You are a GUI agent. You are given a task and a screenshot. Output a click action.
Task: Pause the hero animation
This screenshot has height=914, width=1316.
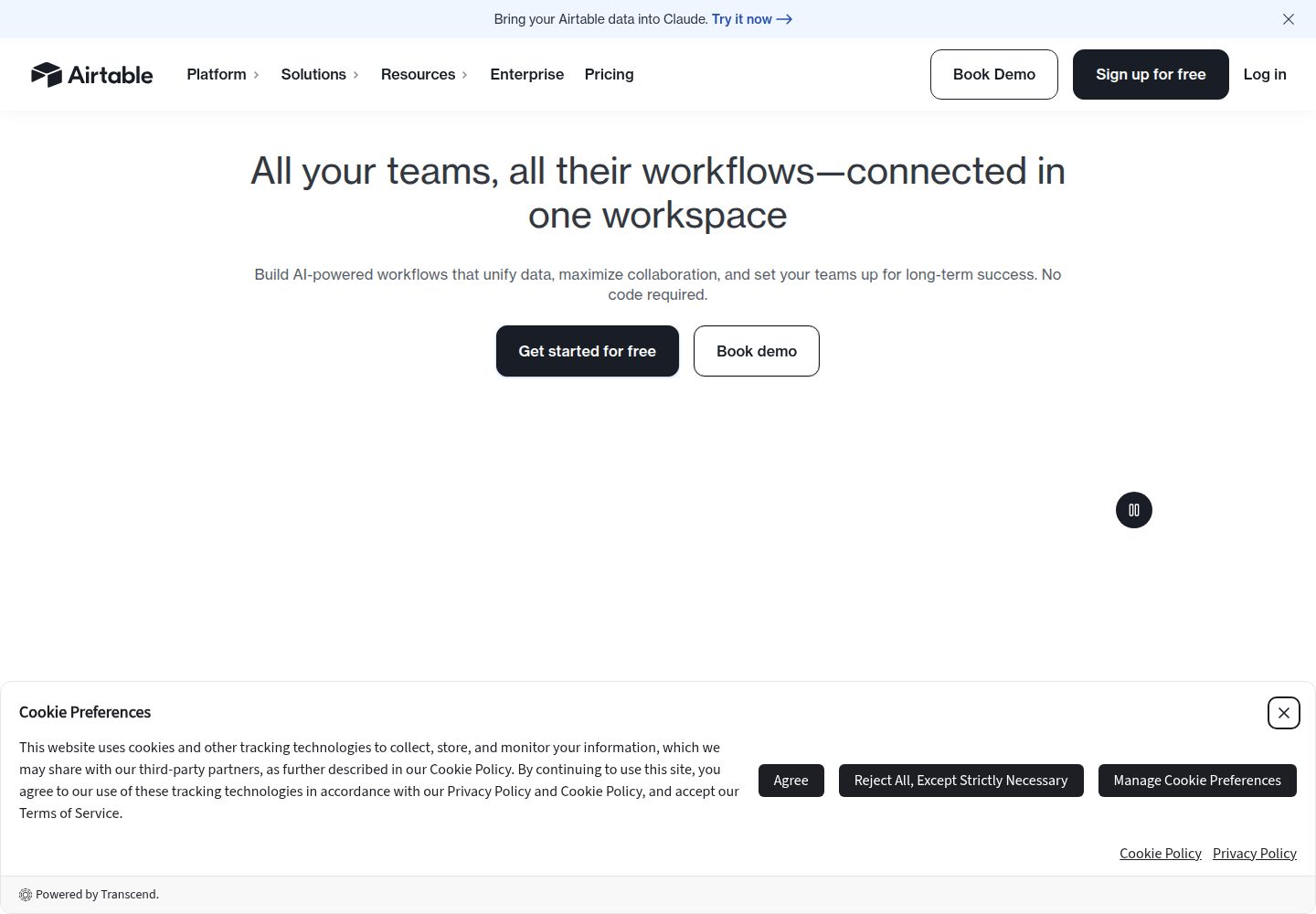point(1133,510)
